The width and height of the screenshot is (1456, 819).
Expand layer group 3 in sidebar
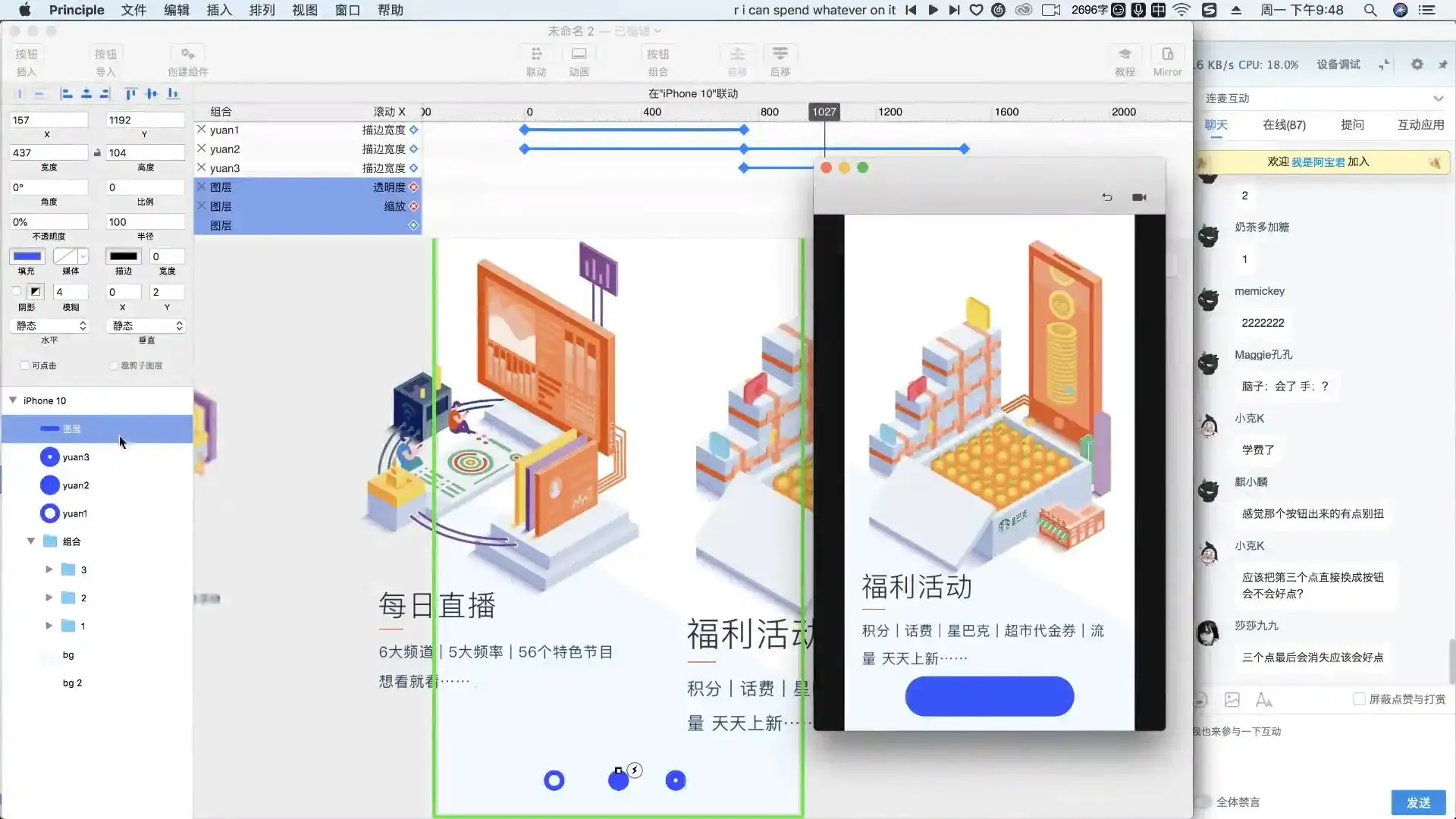[49, 569]
